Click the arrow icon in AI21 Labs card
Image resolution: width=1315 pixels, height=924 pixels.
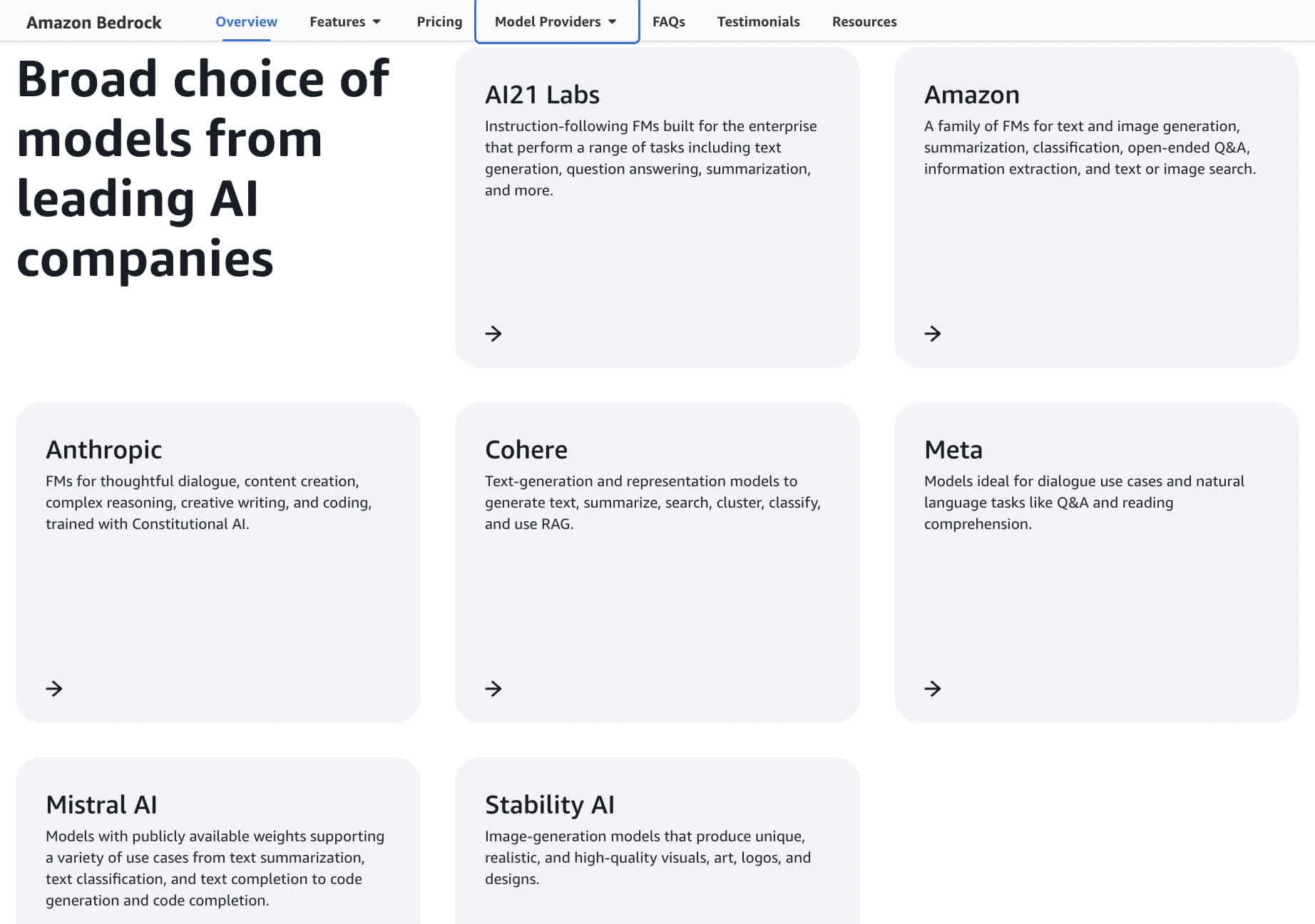(493, 334)
